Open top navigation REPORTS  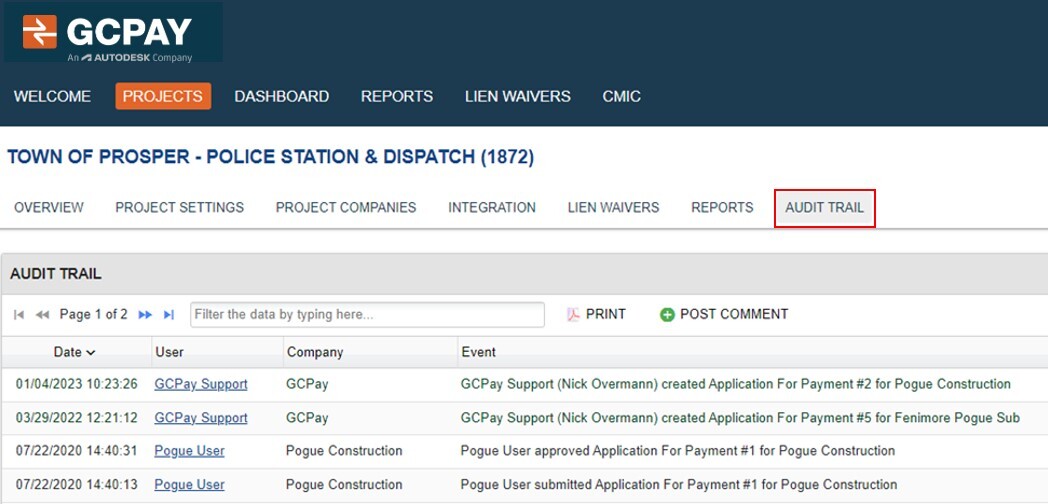click(397, 96)
